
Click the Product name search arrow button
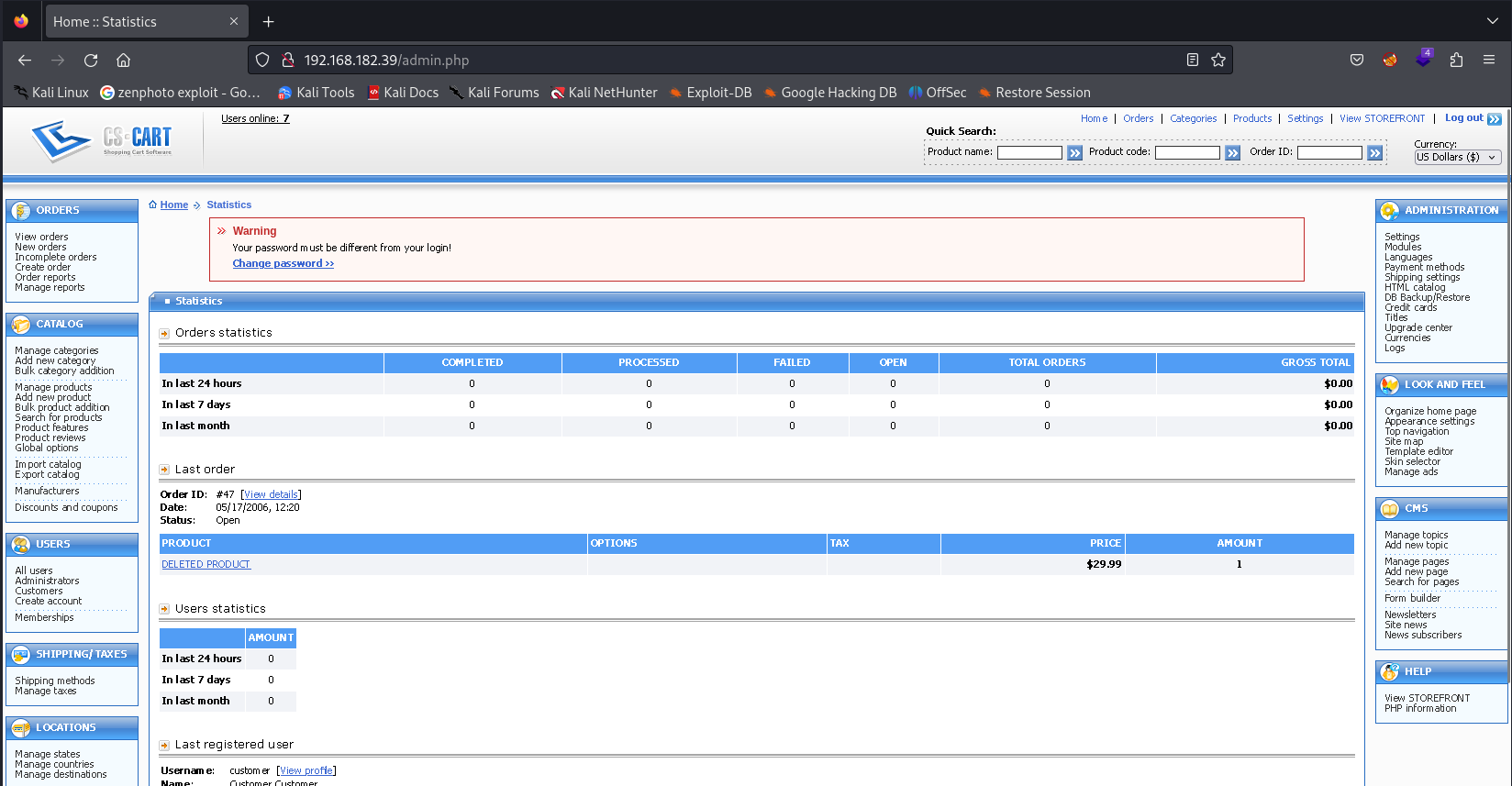coord(1074,153)
